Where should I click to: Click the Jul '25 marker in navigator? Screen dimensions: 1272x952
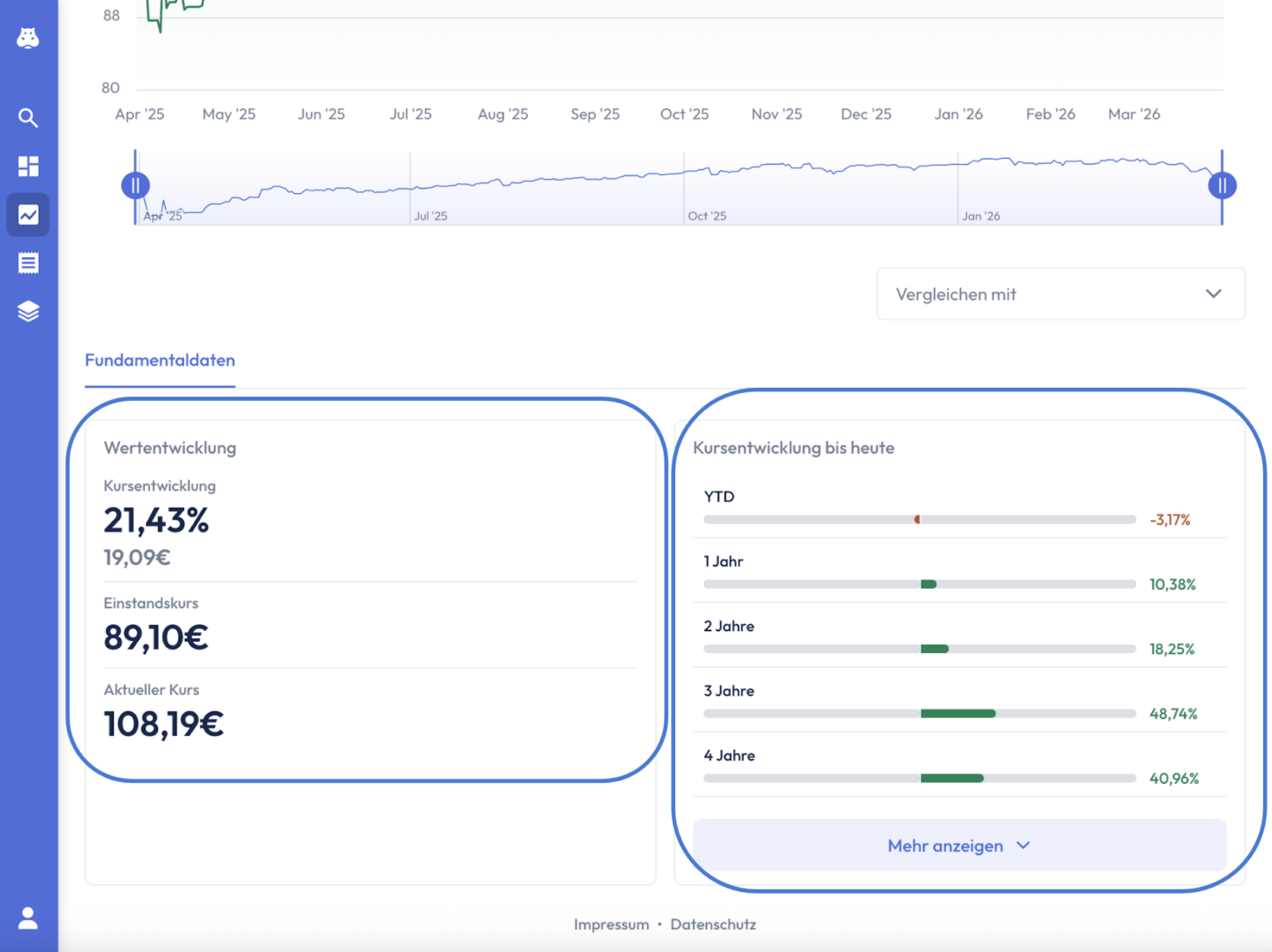pos(431,216)
